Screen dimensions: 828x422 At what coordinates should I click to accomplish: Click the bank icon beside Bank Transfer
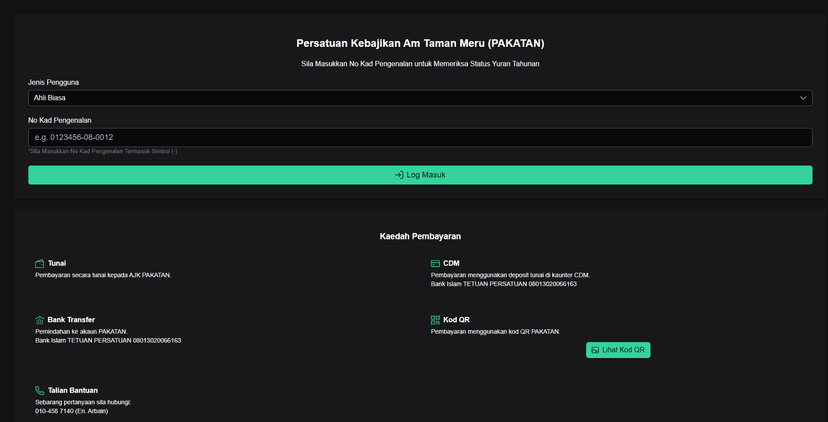(40, 320)
